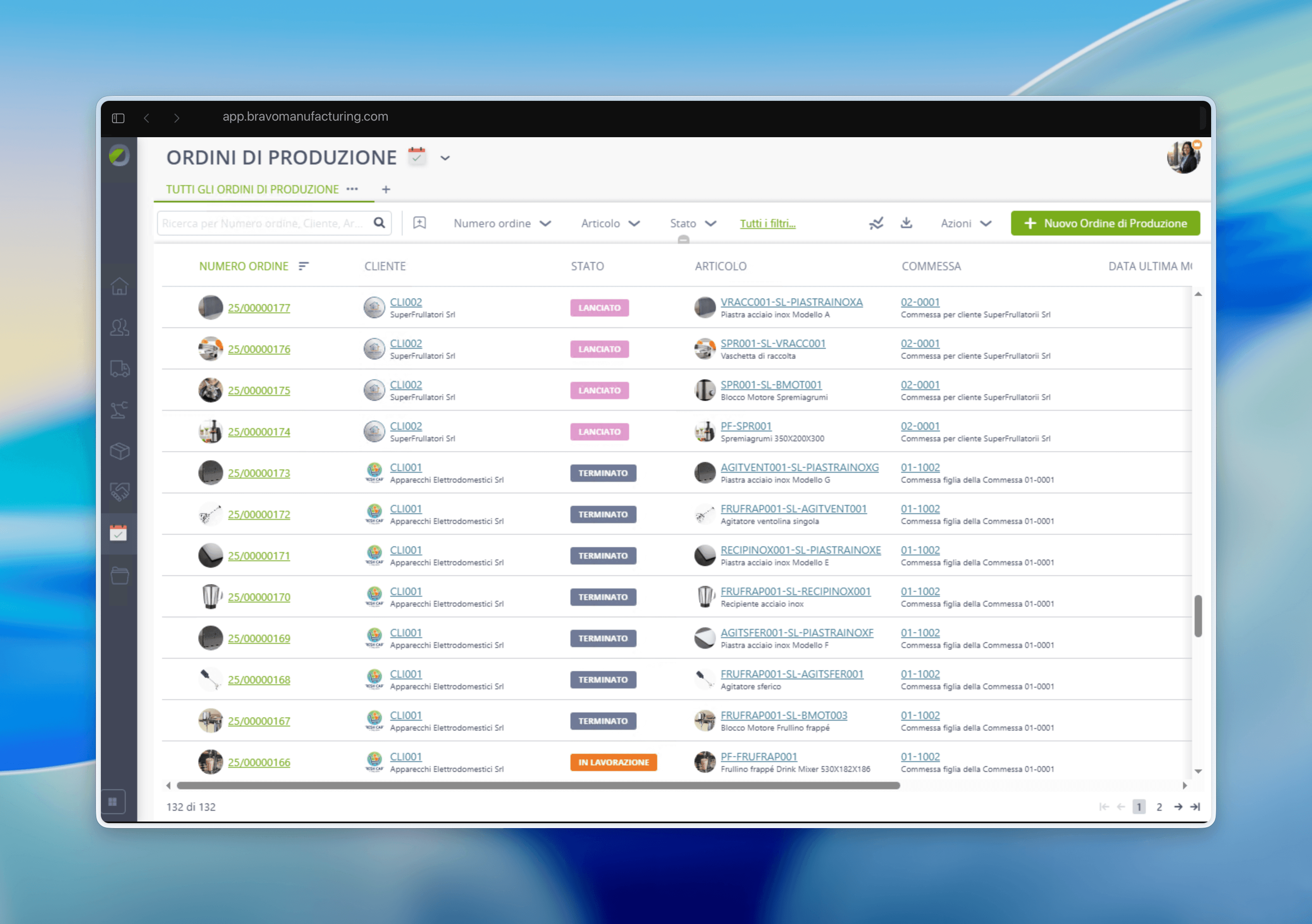Select the production calendar sidebar icon
This screenshot has width=1312, height=924.
click(118, 533)
